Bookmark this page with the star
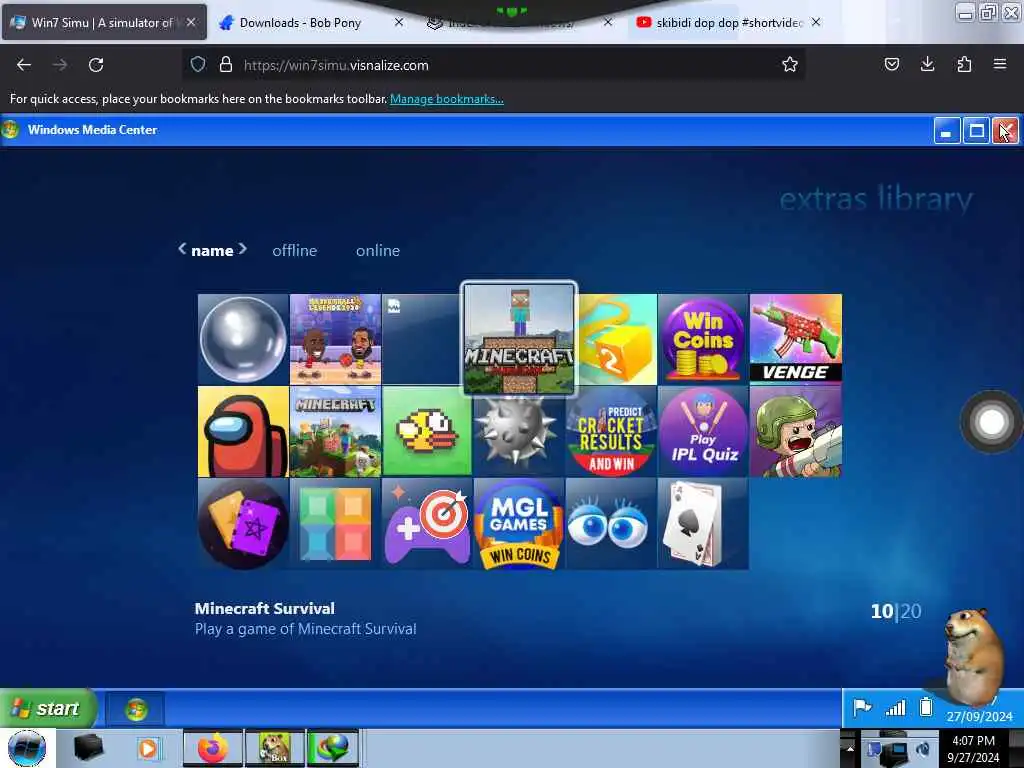The image size is (1024, 768). click(790, 64)
